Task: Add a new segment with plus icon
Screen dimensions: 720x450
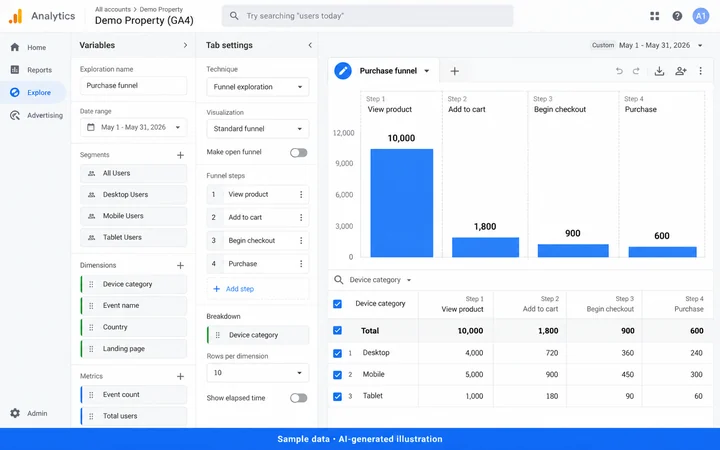Action: coord(180,155)
